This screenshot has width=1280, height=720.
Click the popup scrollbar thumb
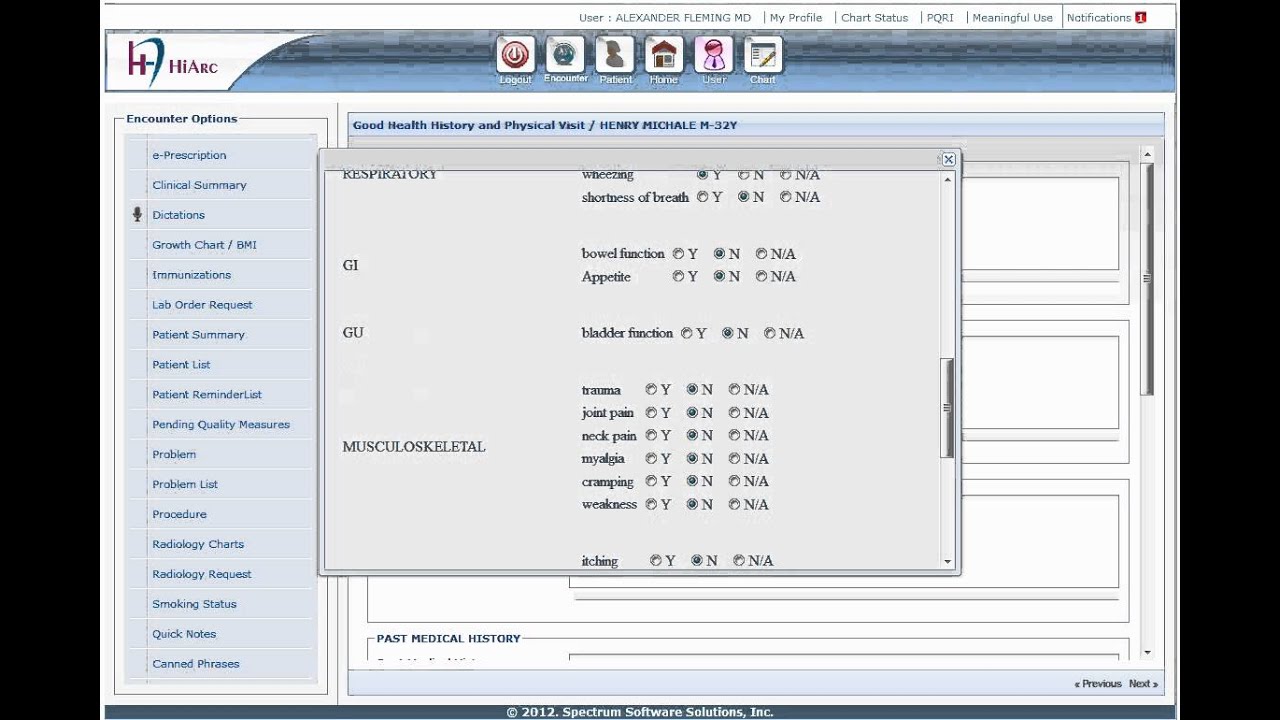pos(948,408)
